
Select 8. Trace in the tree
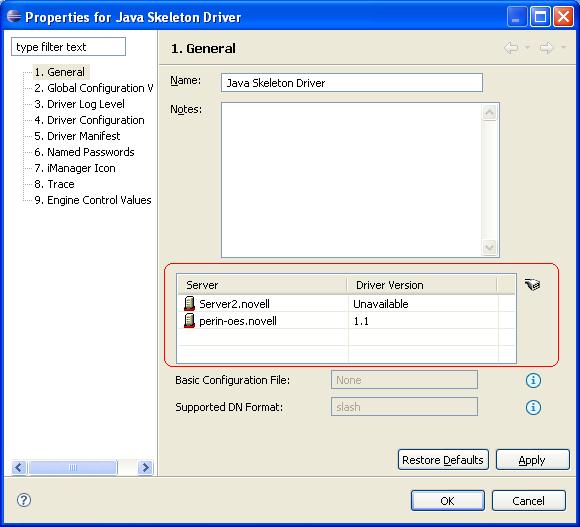[54, 184]
